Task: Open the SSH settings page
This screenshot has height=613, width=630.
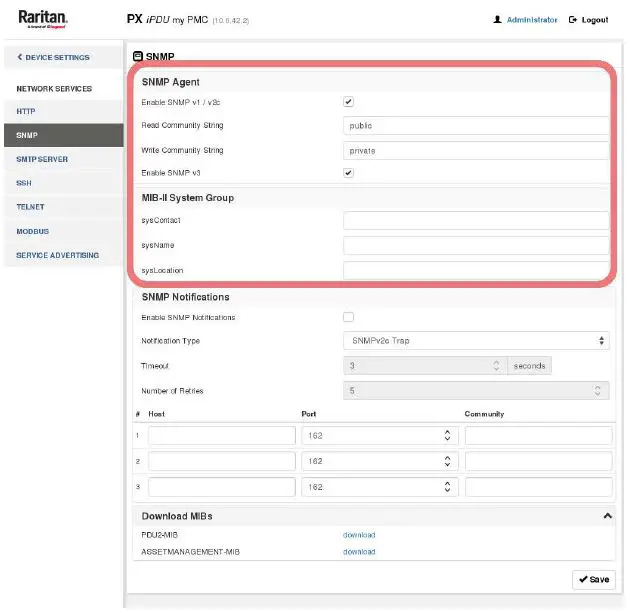Action: [x=63, y=183]
